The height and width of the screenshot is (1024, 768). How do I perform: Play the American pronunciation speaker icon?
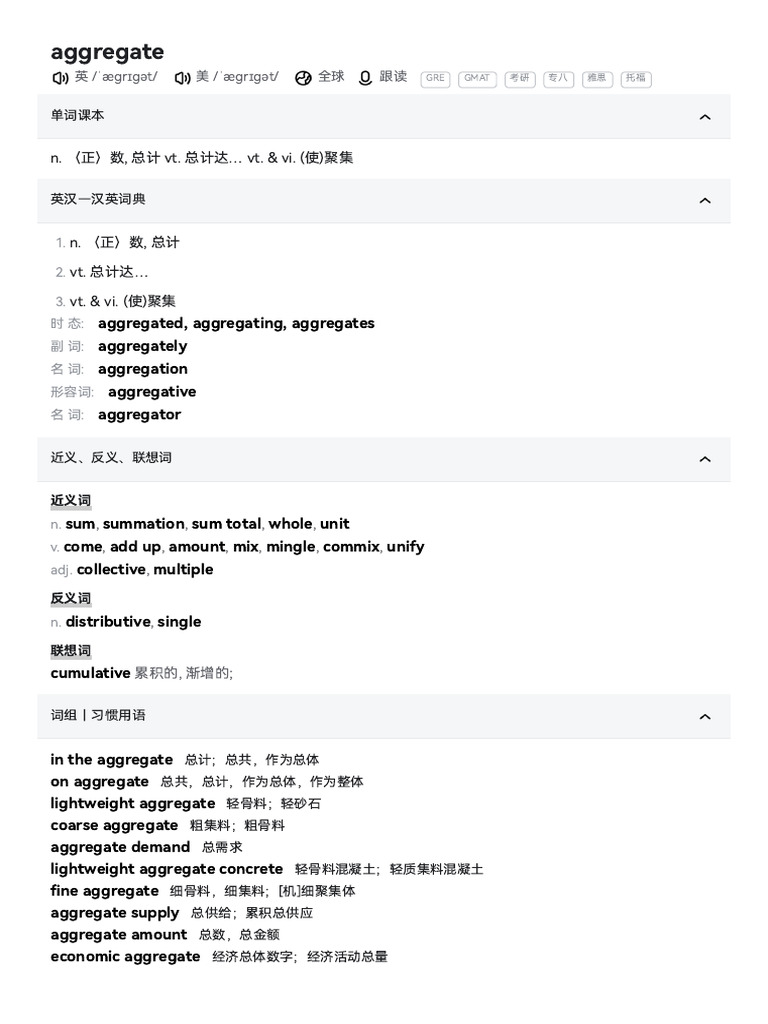pos(182,78)
